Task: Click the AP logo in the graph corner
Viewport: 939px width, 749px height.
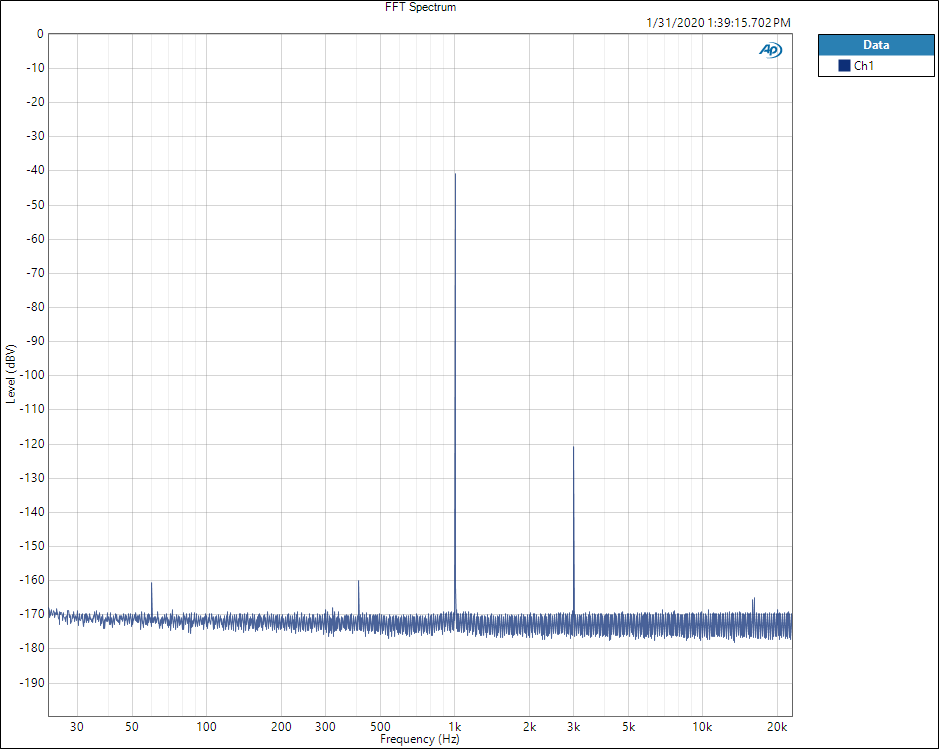Action: point(770,50)
